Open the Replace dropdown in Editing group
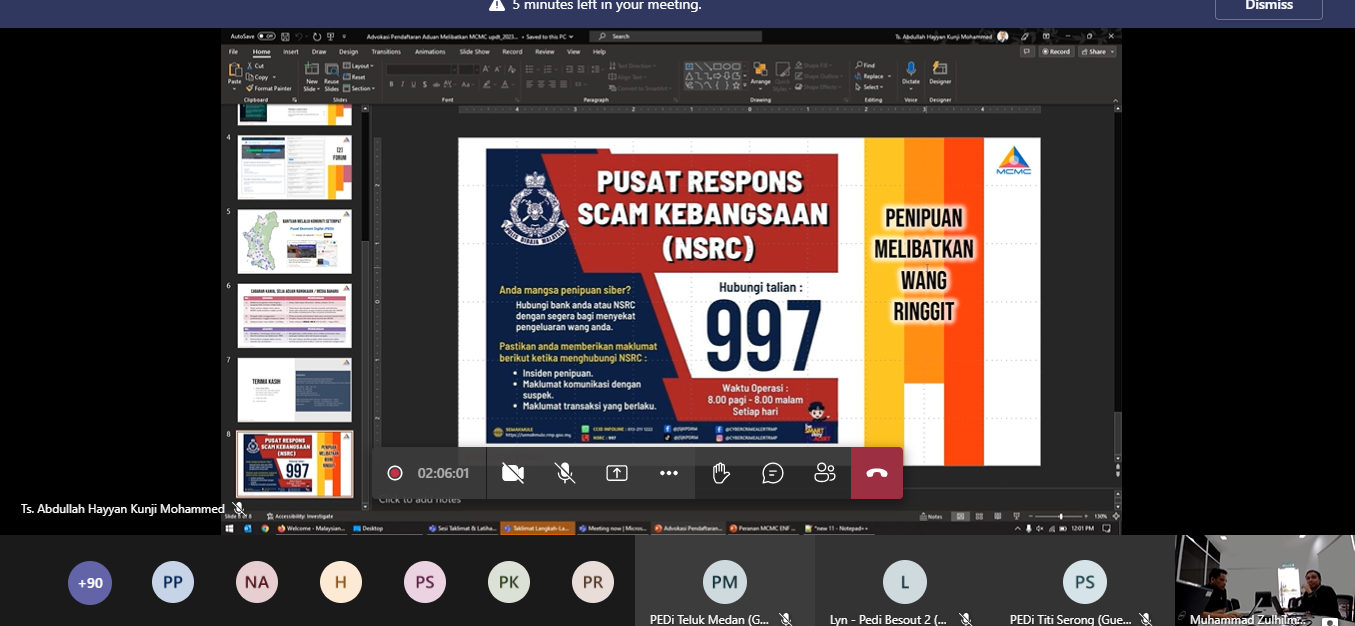 pyautogui.click(x=872, y=76)
